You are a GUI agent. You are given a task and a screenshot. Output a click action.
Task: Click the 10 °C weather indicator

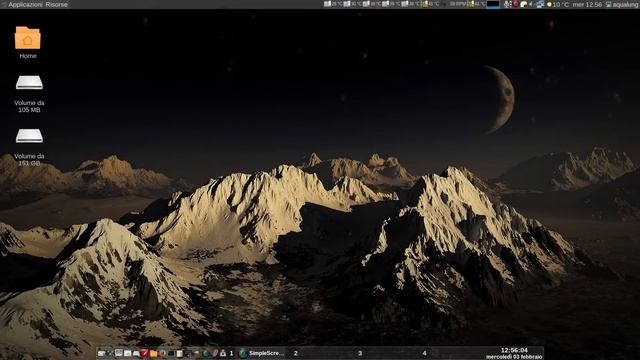coord(558,4)
